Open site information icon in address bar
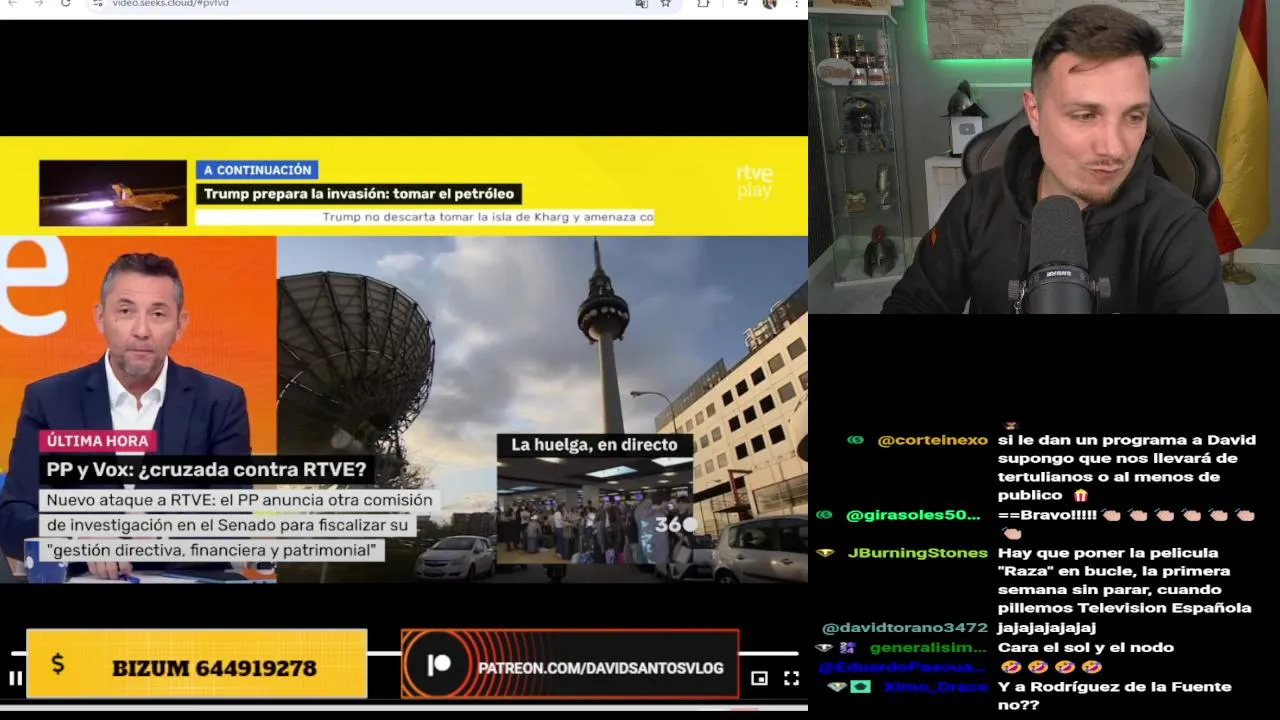Screen dimensions: 1280x720 point(97,3)
